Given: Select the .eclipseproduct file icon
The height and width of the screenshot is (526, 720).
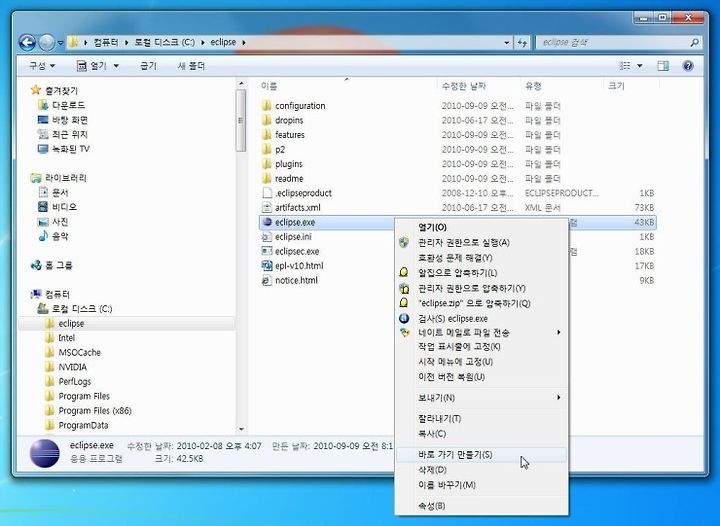Looking at the screenshot, I should [x=267, y=193].
